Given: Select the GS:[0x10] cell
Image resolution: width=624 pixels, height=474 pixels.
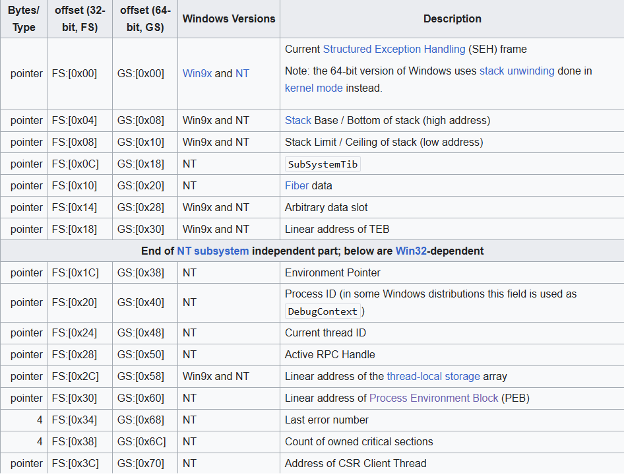Looking at the screenshot, I should point(145,142).
